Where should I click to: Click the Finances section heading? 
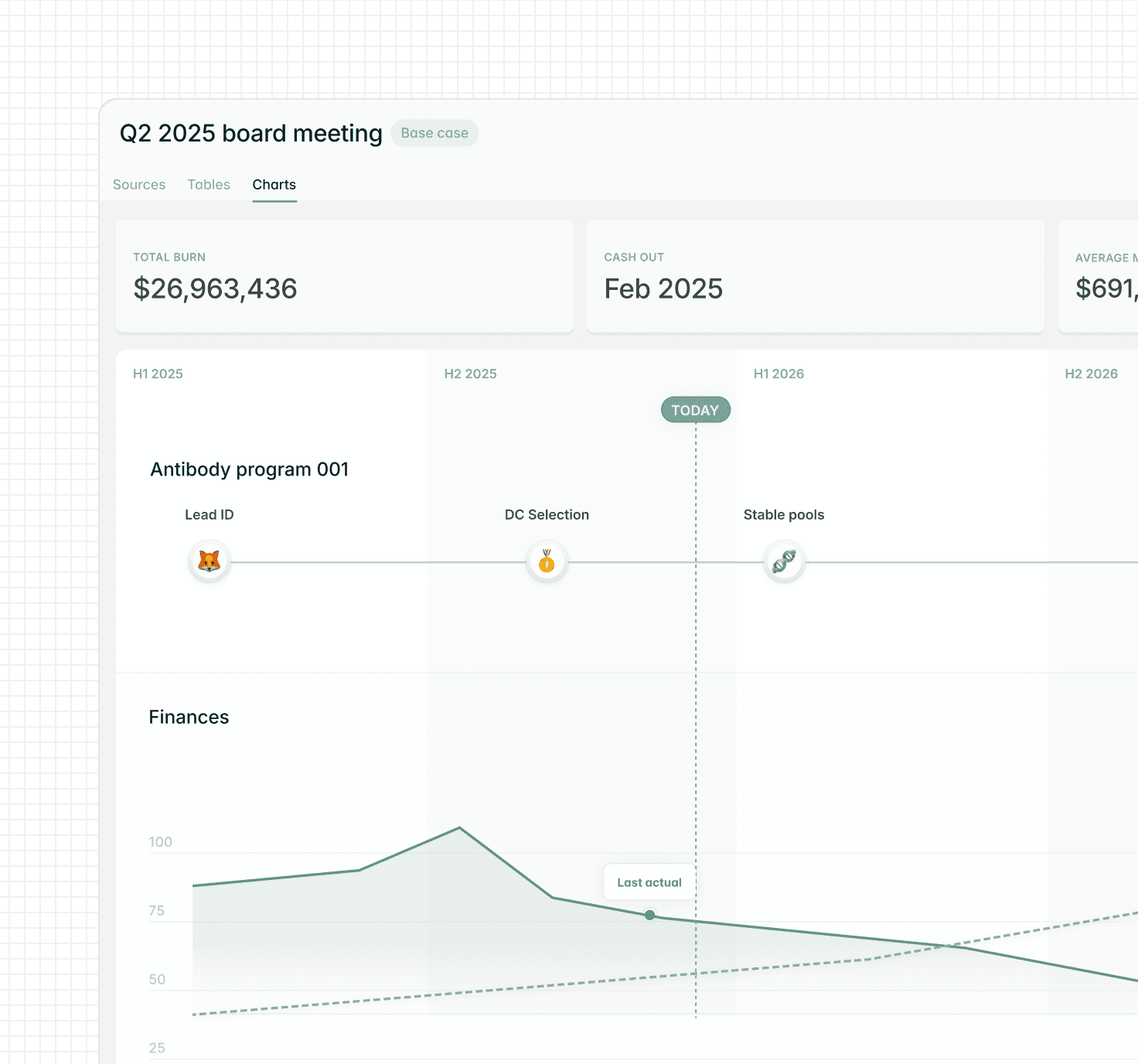pyautogui.click(x=189, y=717)
